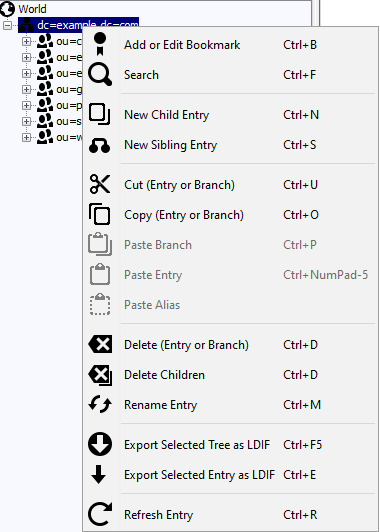Expand the last ou=w child node
The image size is (380, 532).
click(26, 137)
